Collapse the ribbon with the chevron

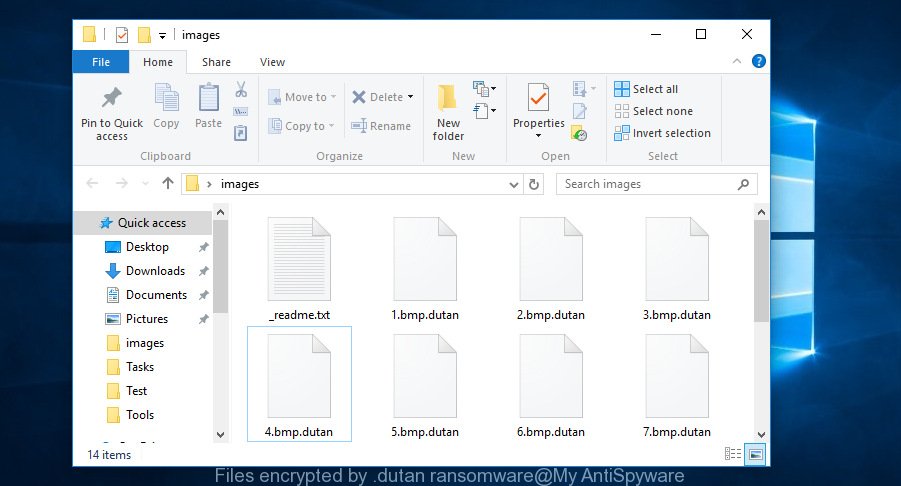tap(737, 61)
